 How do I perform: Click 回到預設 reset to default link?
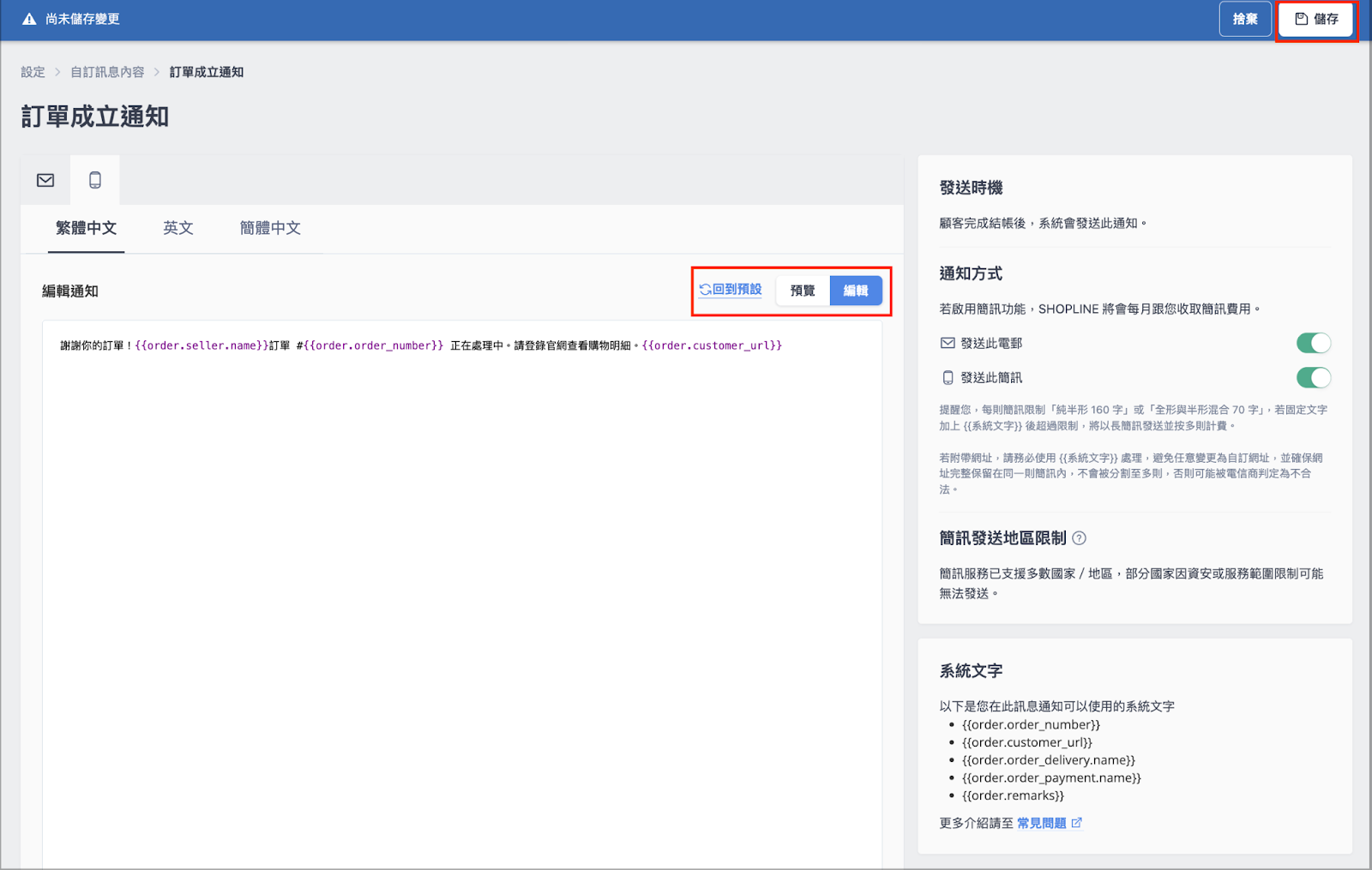[x=731, y=290]
